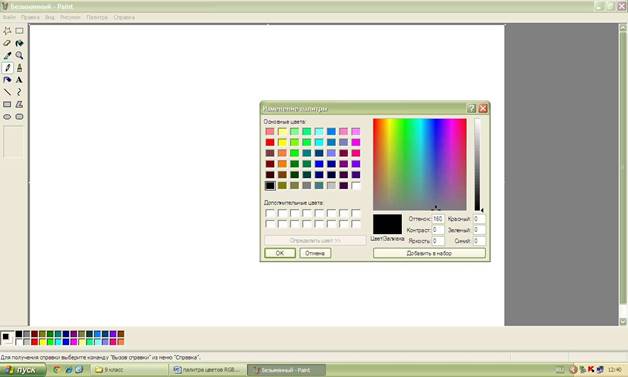The width and height of the screenshot is (628, 377).
Task: Click the Отмена button
Action: (315, 253)
